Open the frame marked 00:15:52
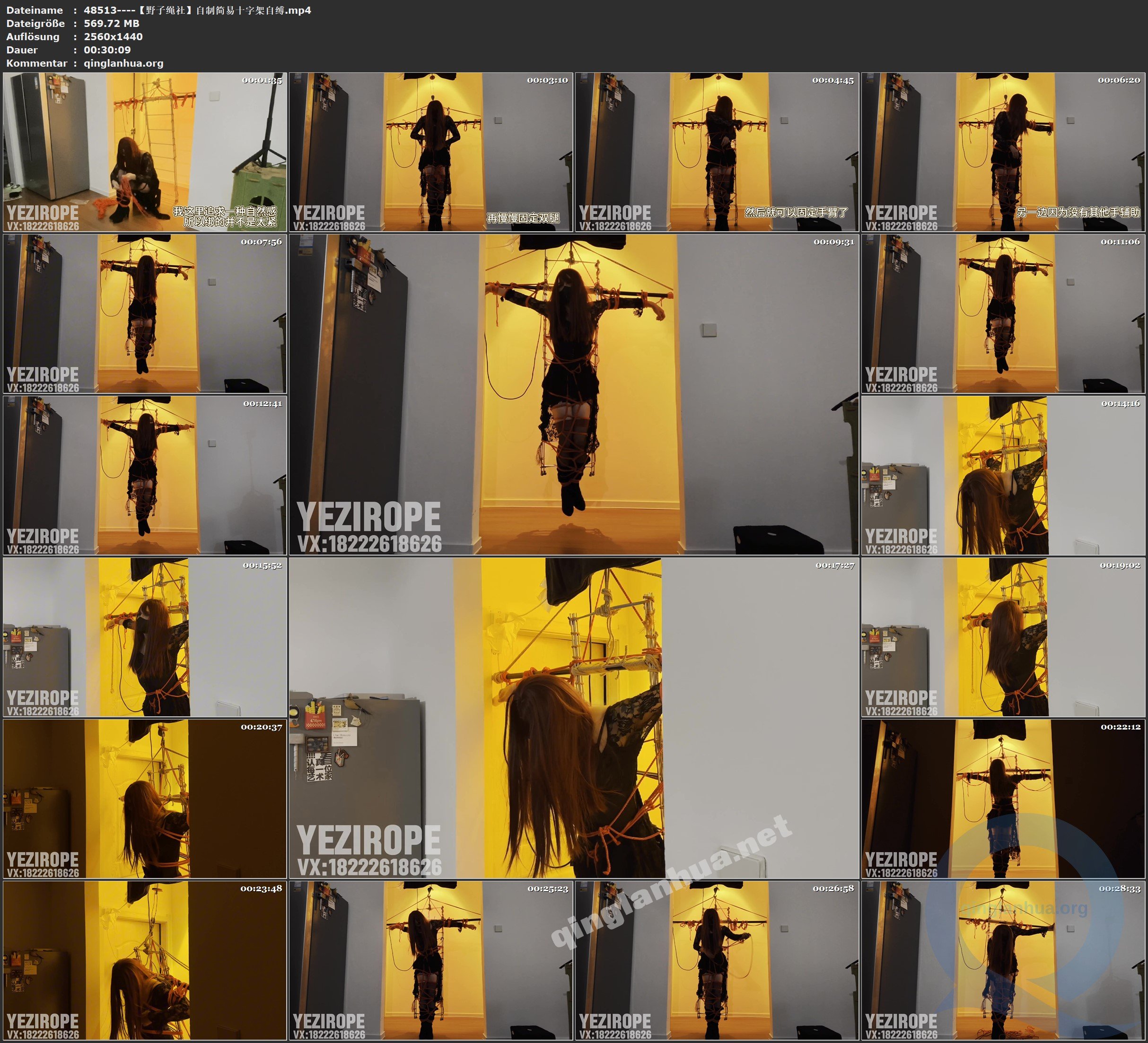Image resolution: width=1148 pixels, height=1043 pixels. click(x=145, y=636)
